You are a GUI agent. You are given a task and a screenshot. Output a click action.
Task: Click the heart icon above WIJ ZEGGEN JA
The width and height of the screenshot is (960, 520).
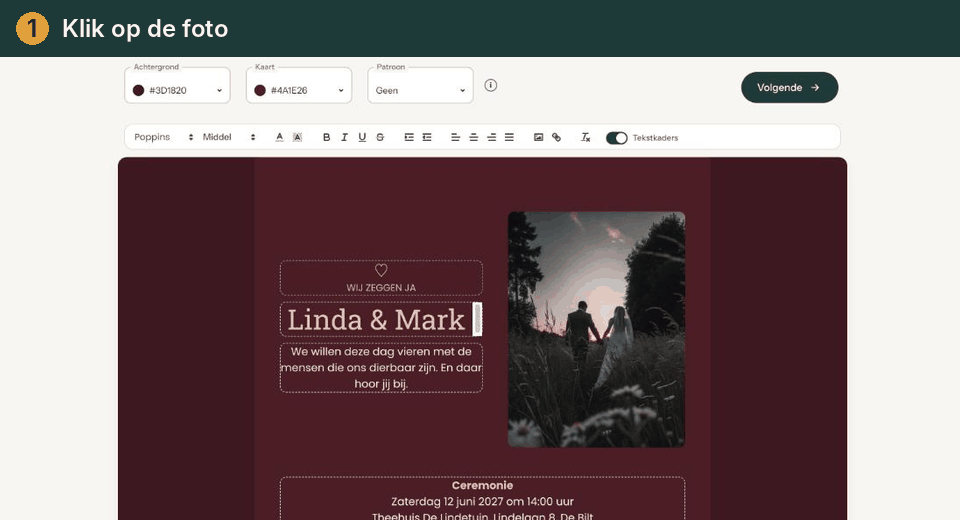381,270
